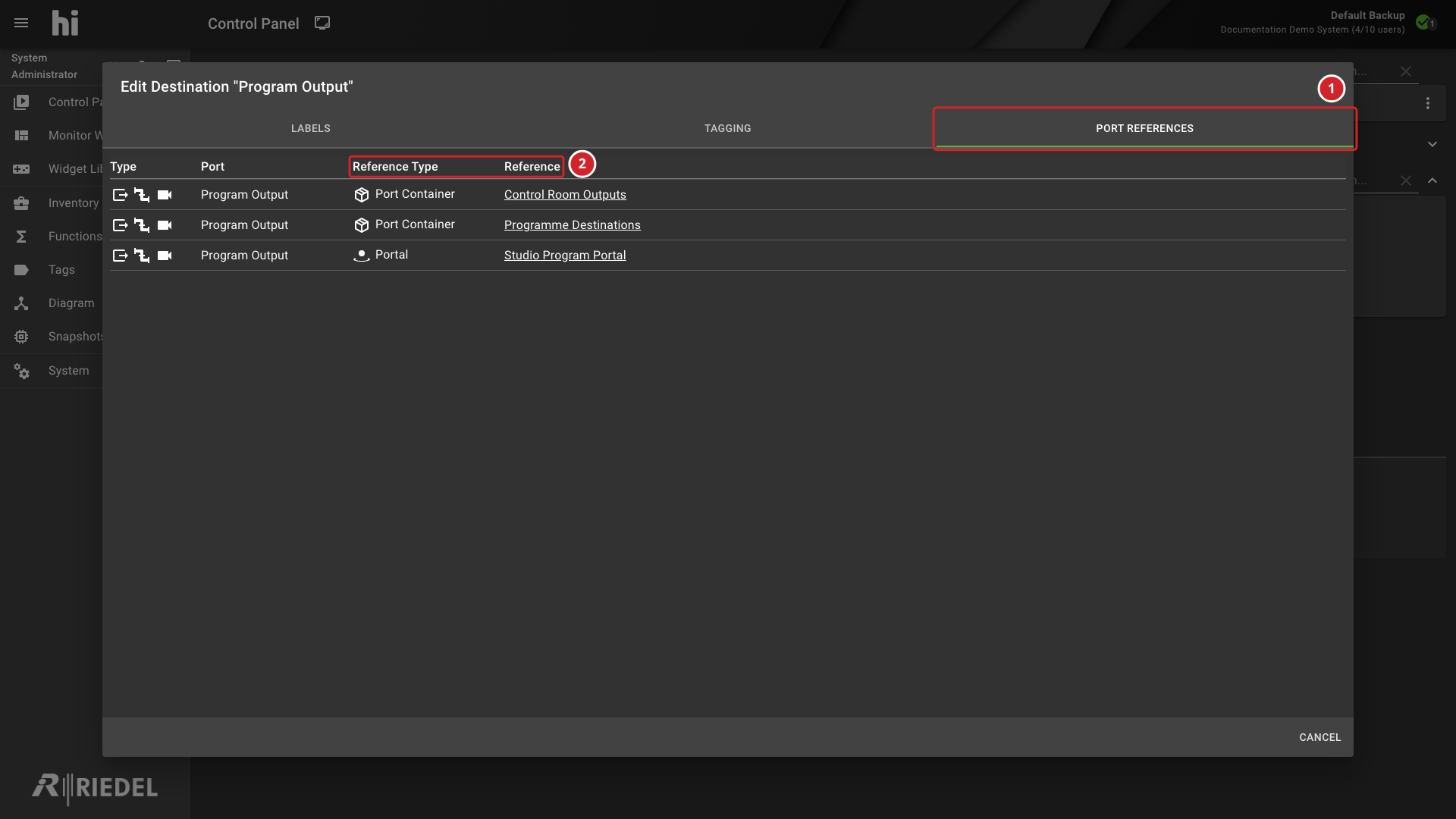Click the Type column header
The image size is (1456, 819).
(123, 166)
